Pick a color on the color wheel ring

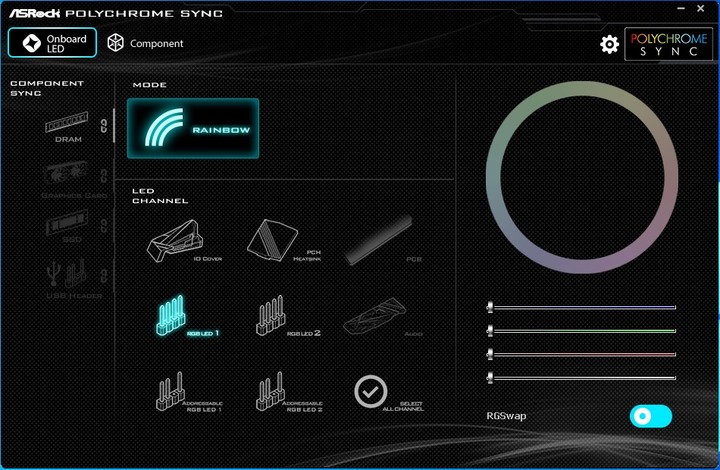pos(582,89)
